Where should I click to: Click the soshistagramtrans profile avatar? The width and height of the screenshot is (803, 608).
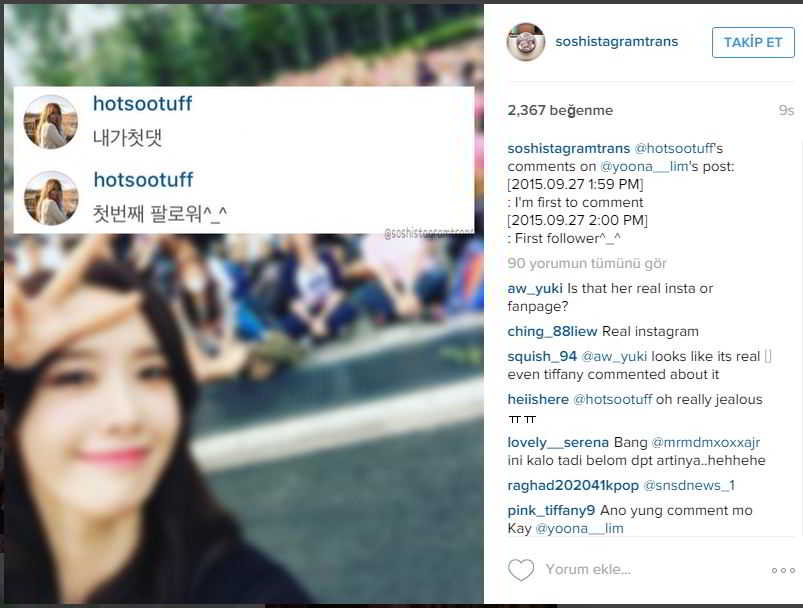point(525,42)
